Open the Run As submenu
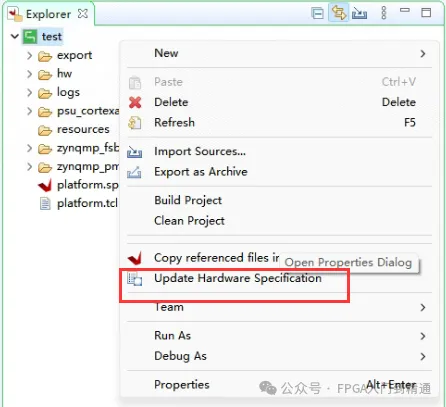This screenshot has width=446, height=407. coord(279,336)
